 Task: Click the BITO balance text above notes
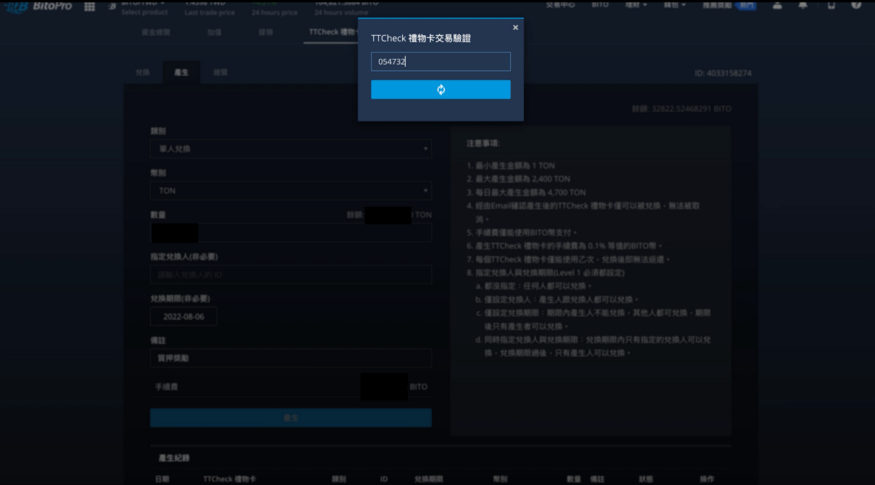(x=681, y=109)
